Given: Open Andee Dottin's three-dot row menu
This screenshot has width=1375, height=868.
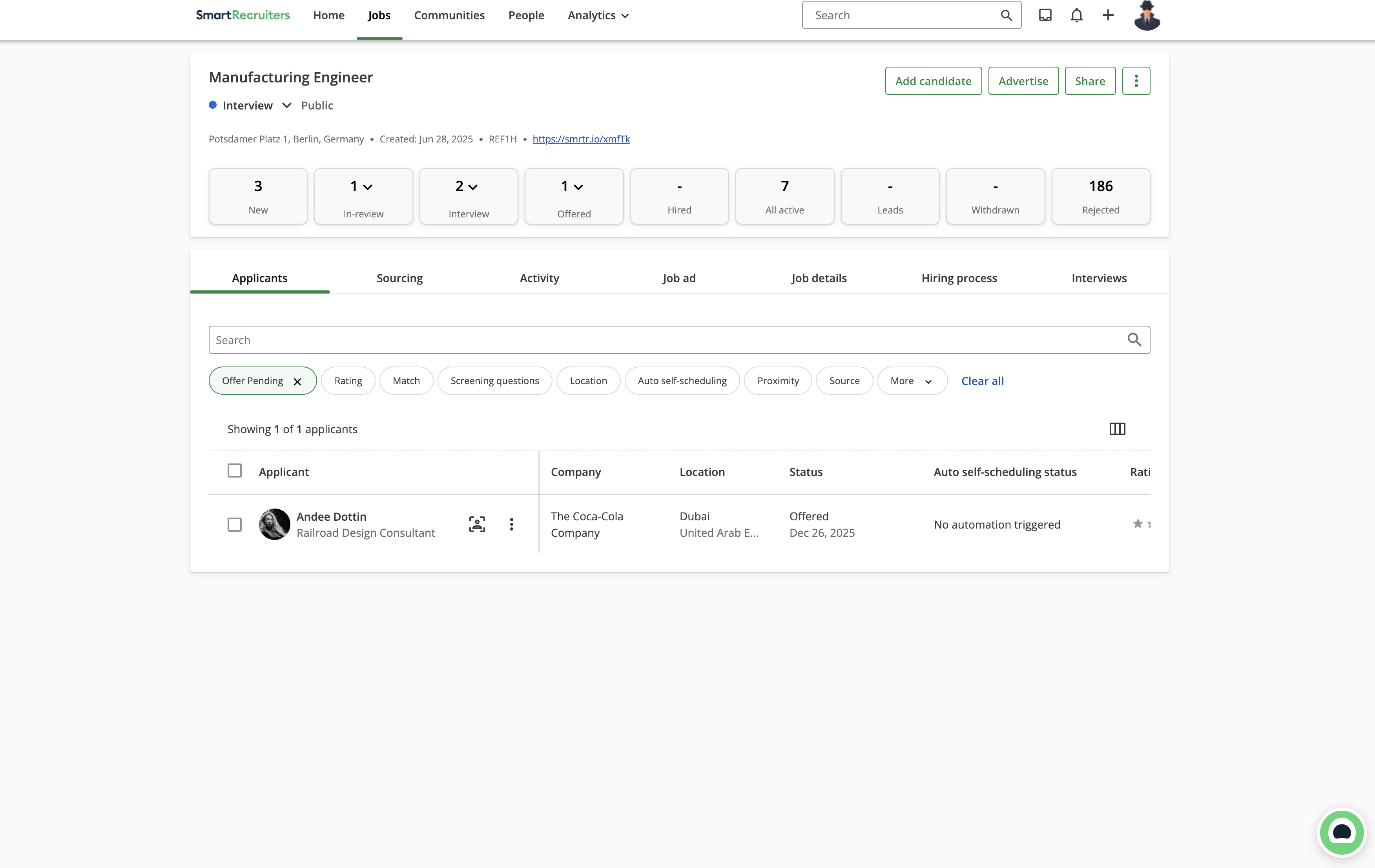Looking at the screenshot, I should pos(511,524).
